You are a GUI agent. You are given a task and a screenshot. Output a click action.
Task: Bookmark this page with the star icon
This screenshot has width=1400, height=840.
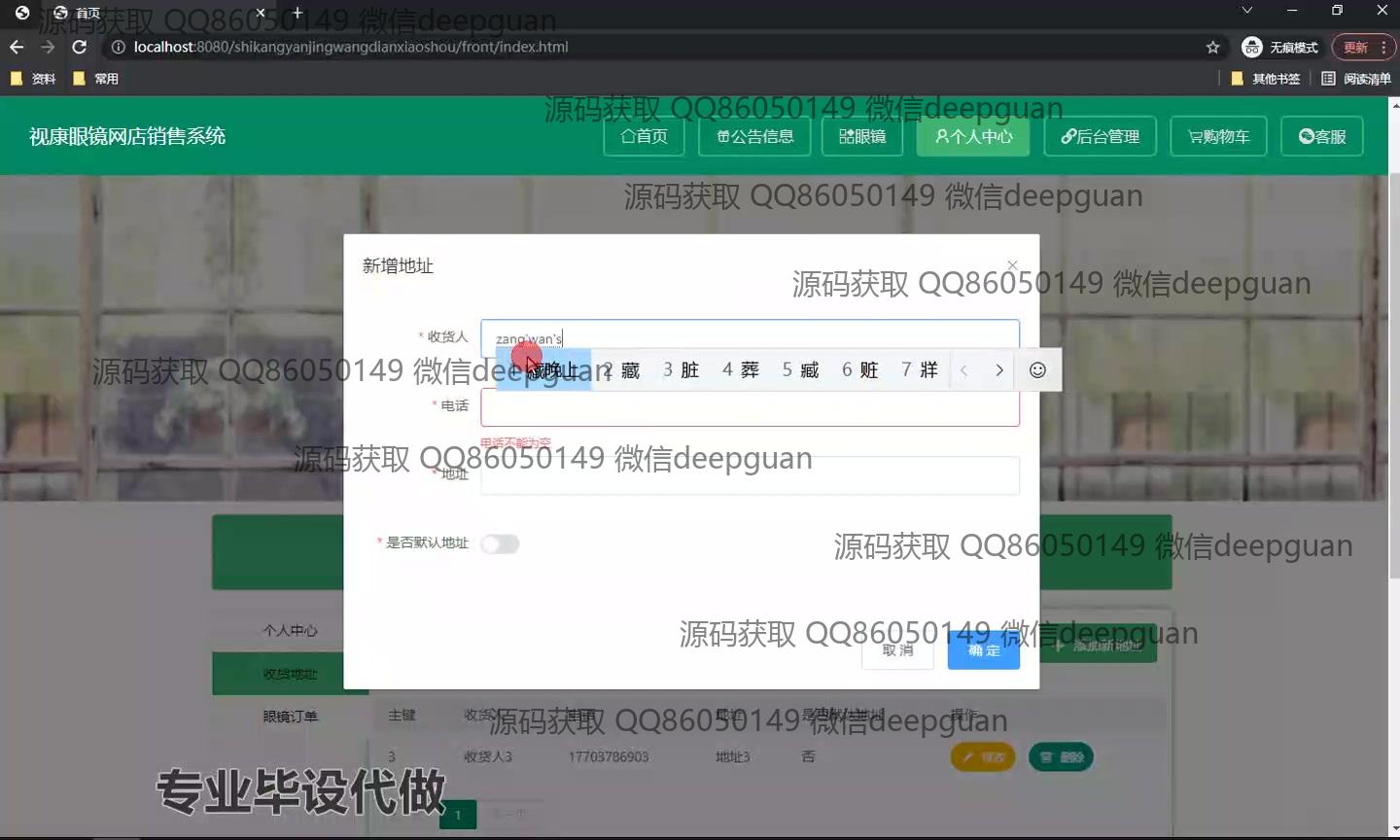coord(1212,47)
